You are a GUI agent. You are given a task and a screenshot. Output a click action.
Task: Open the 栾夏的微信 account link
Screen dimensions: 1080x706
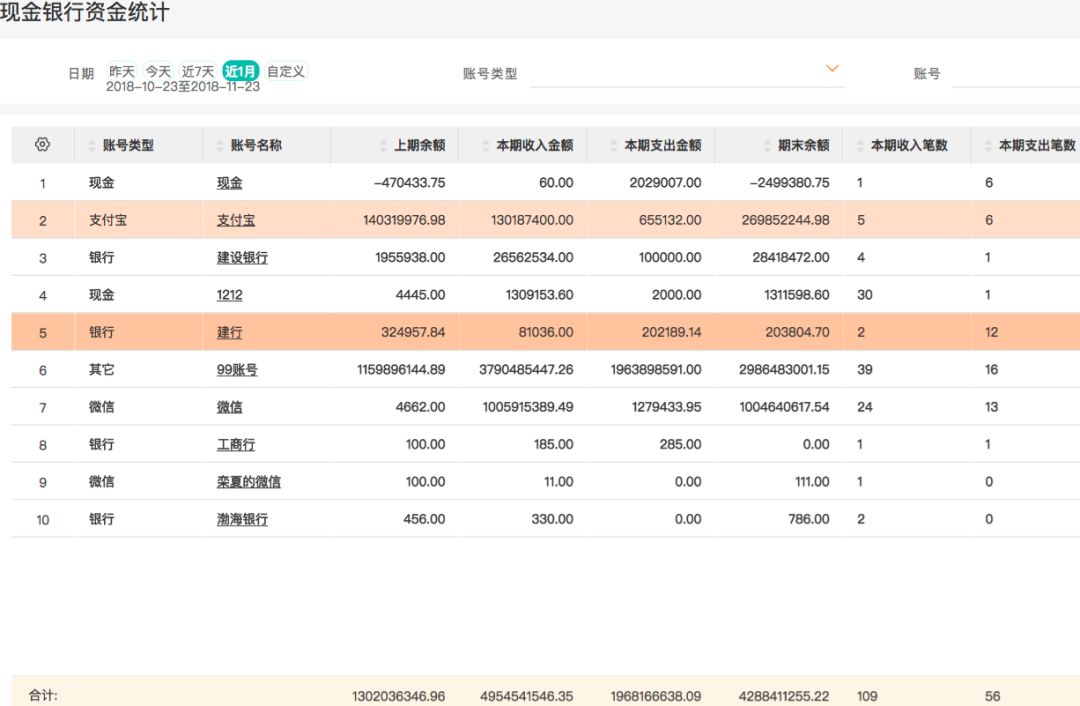coord(249,481)
